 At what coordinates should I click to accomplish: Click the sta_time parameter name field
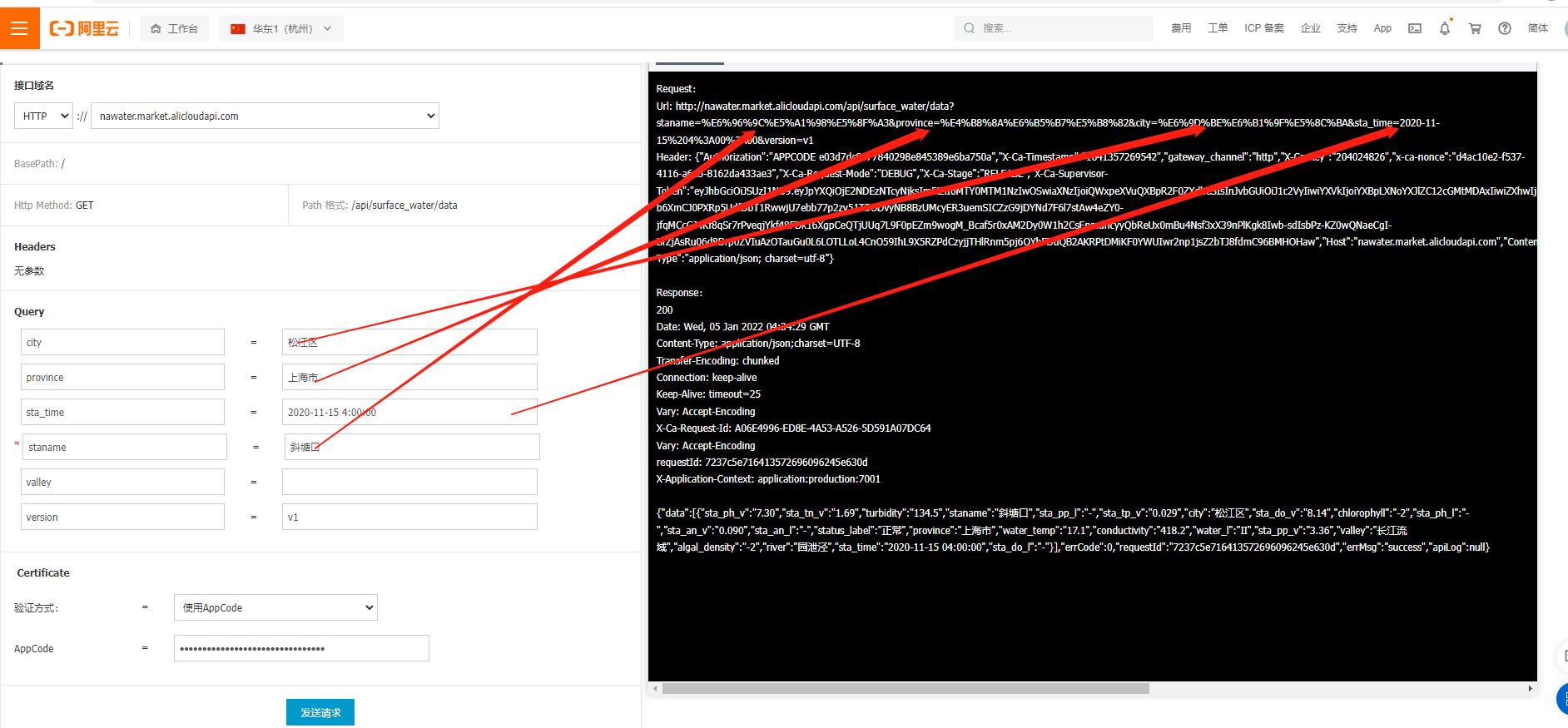pos(122,412)
